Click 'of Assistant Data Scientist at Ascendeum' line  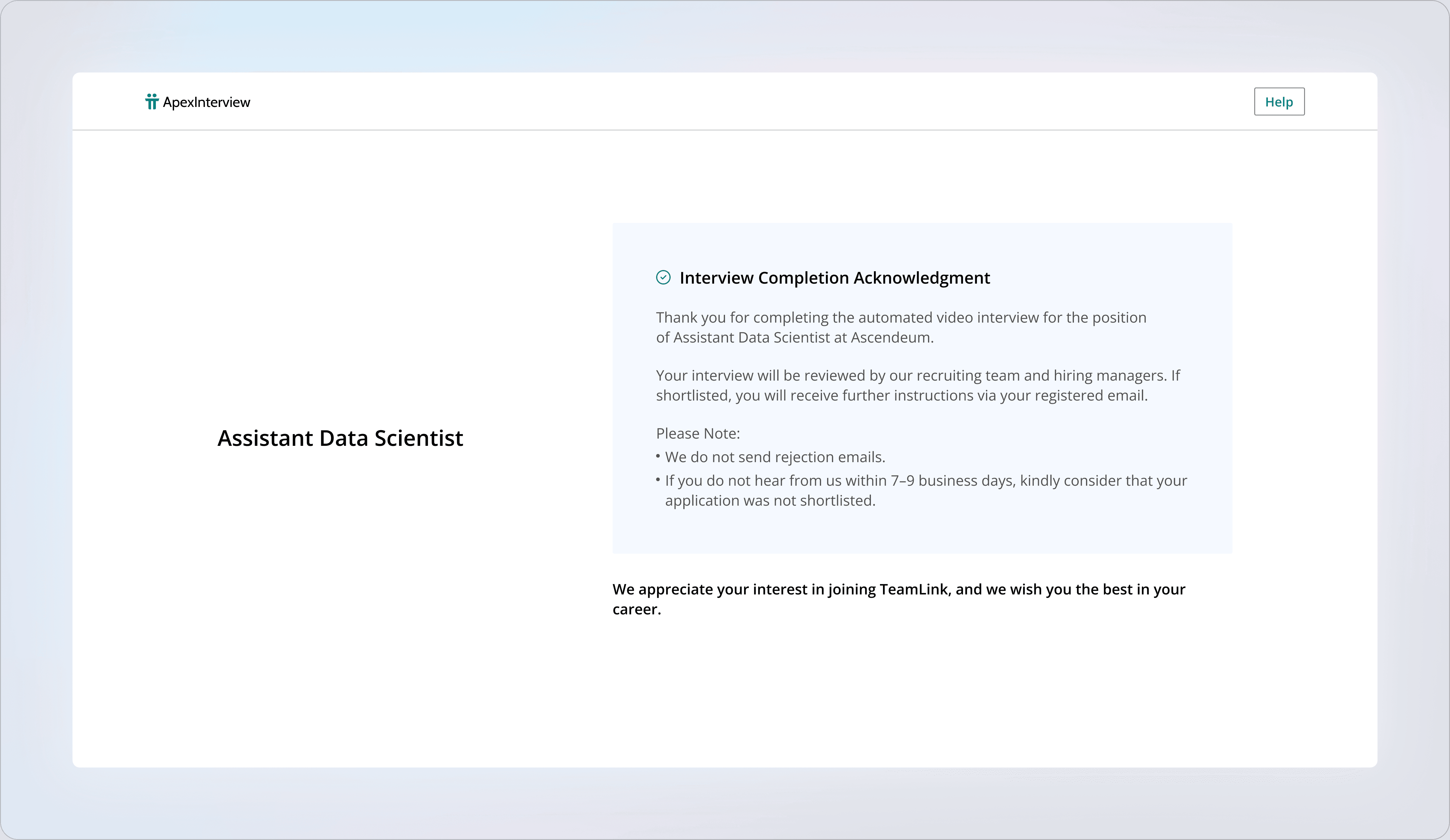(x=794, y=338)
